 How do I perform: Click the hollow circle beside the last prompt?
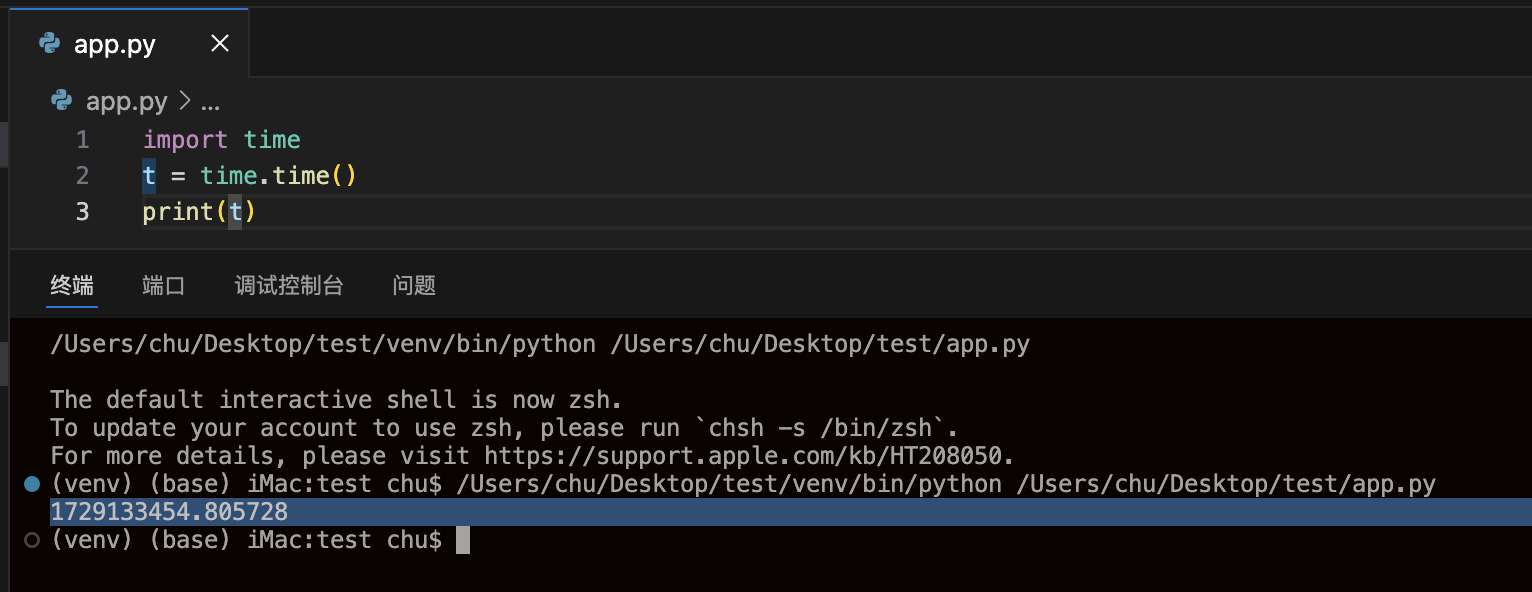tap(32, 540)
